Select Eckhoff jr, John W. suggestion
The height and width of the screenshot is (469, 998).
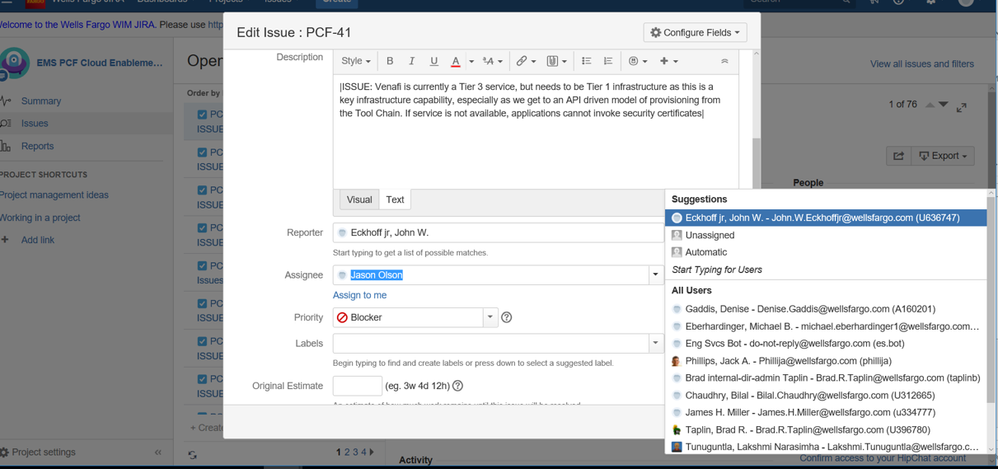pyautogui.click(x=826, y=218)
